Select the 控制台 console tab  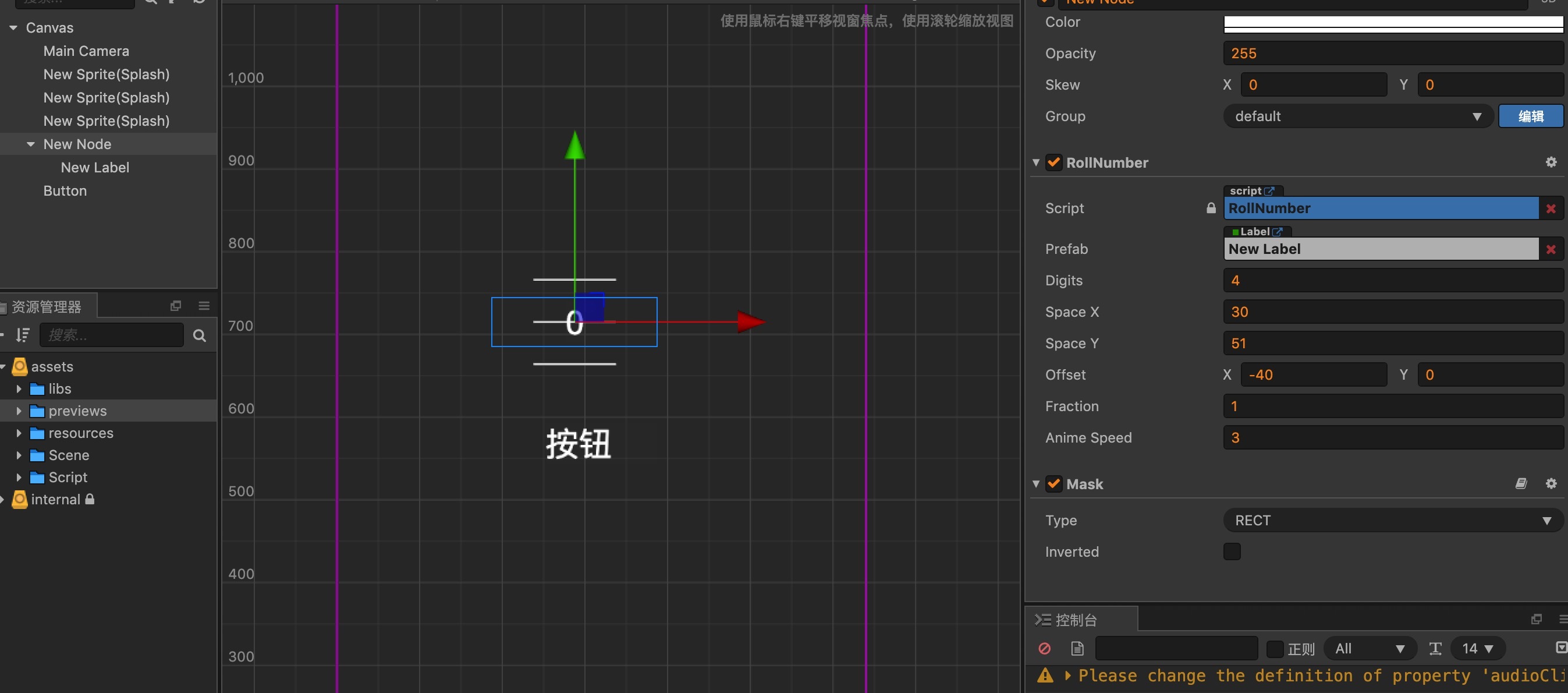(1074, 620)
